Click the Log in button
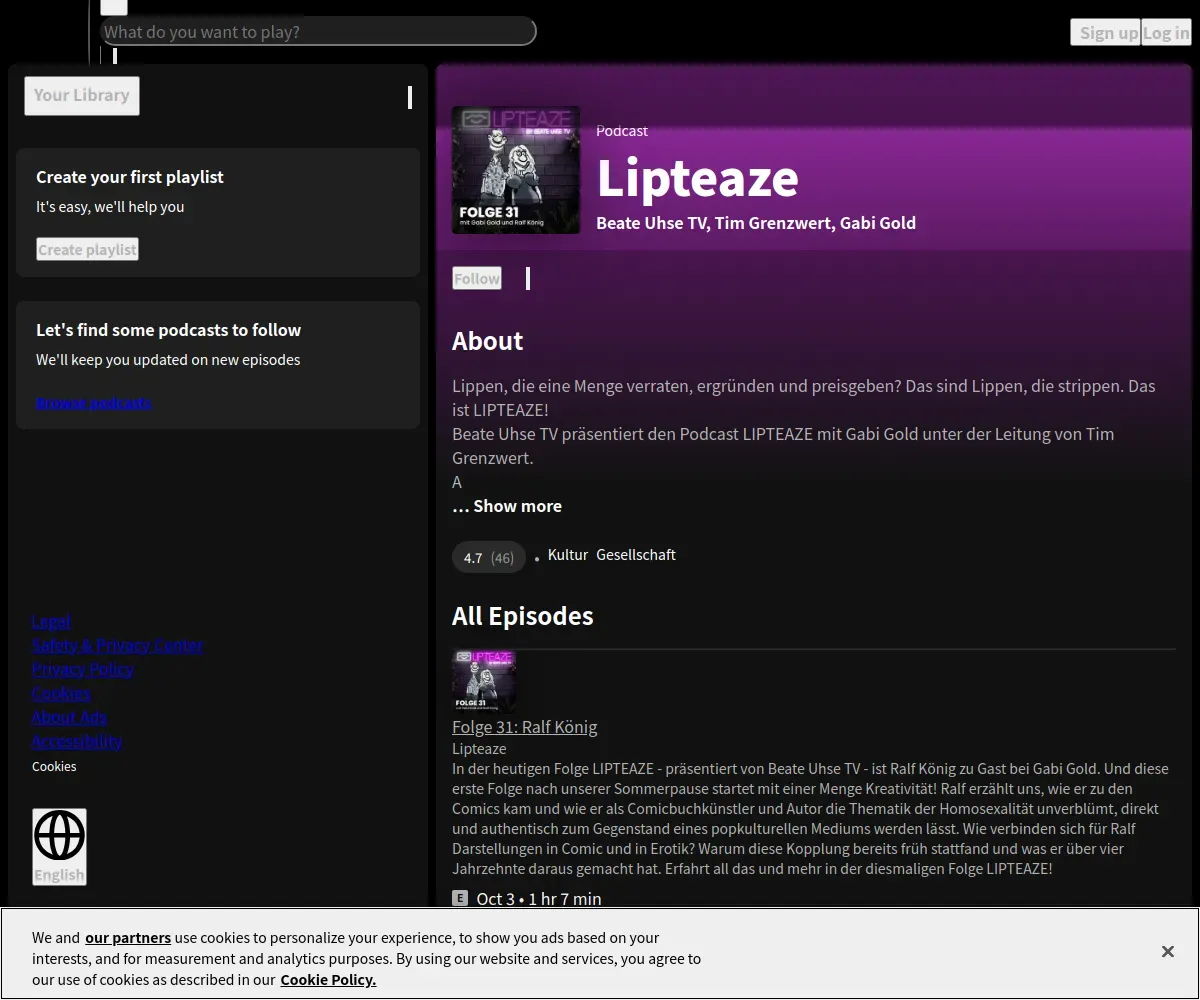This screenshot has height=1000, width=1200. pyautogui.click(x=1166, y=32)
